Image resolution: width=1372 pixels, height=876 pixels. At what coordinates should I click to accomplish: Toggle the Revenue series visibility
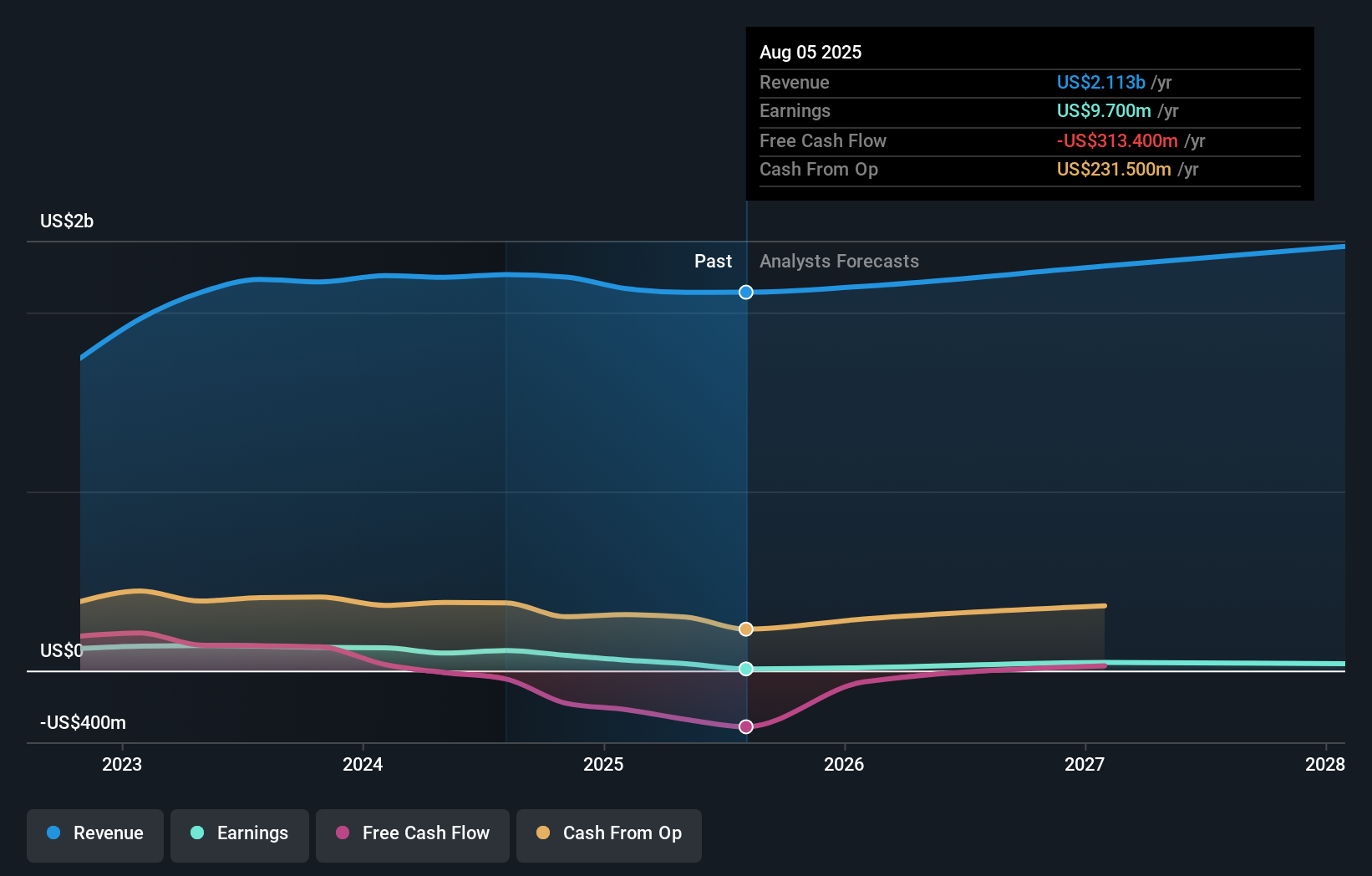click(x=94, y=834)
